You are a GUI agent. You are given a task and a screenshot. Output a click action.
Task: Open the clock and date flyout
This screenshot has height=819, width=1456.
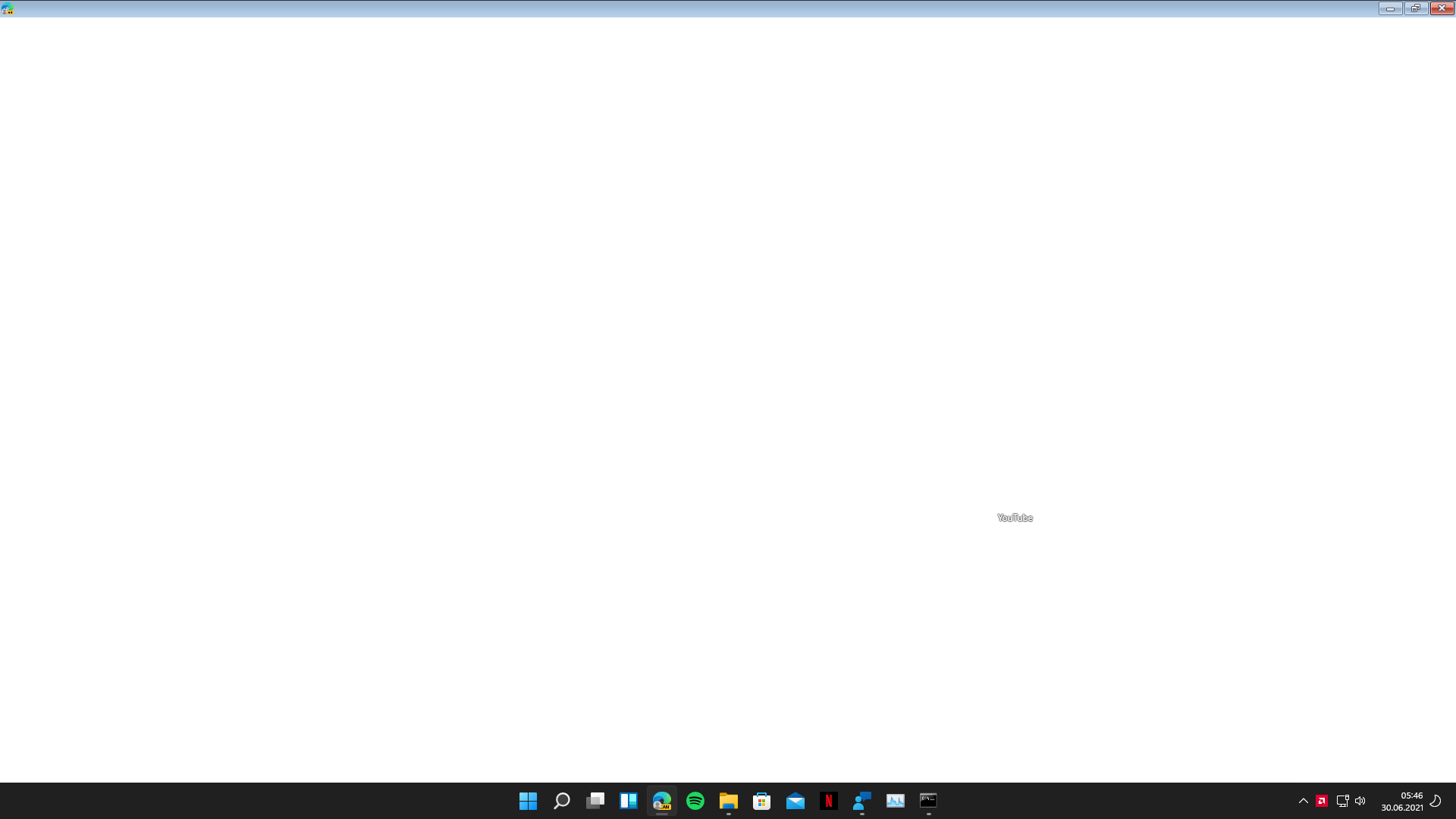(1401, 802)
